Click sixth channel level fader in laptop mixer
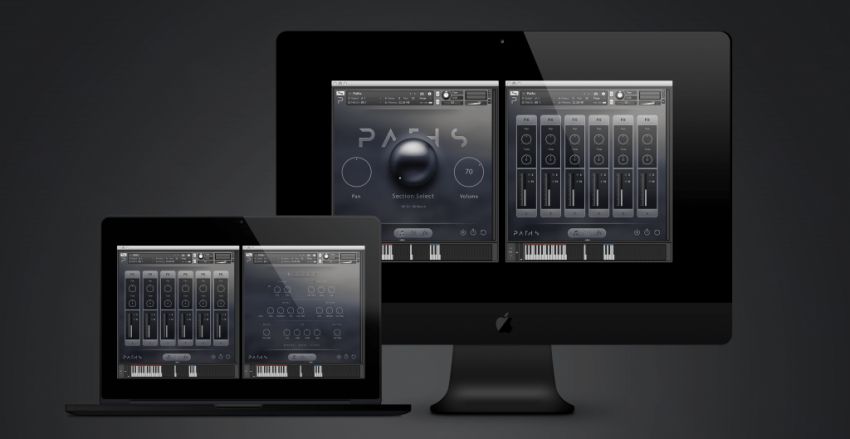 [218, 328]
